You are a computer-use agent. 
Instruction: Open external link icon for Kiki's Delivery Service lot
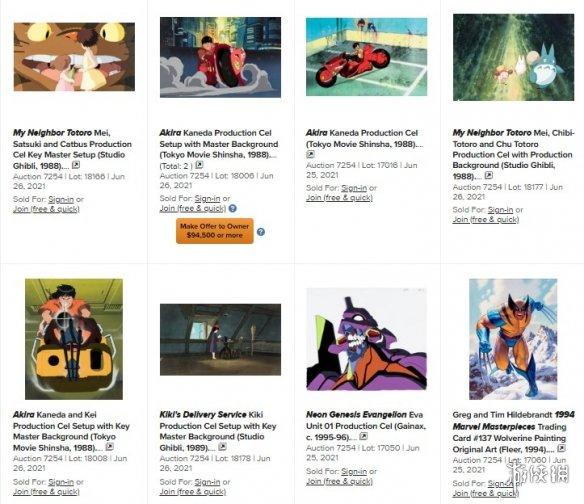point(222,446)
